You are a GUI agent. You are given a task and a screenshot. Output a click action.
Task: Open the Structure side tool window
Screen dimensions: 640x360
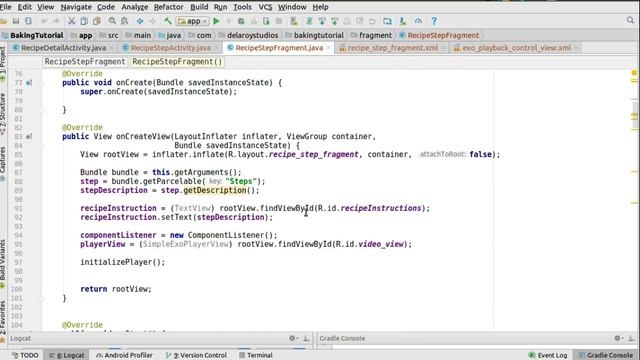[3, 114]
